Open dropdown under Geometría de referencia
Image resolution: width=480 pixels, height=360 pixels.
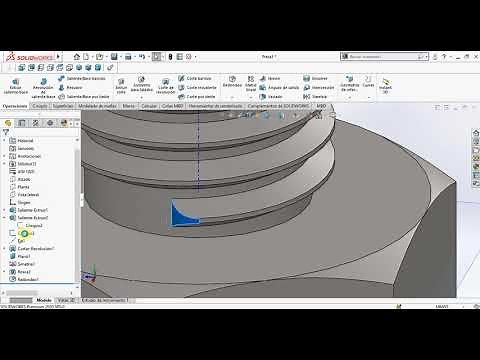coord(349,97)
